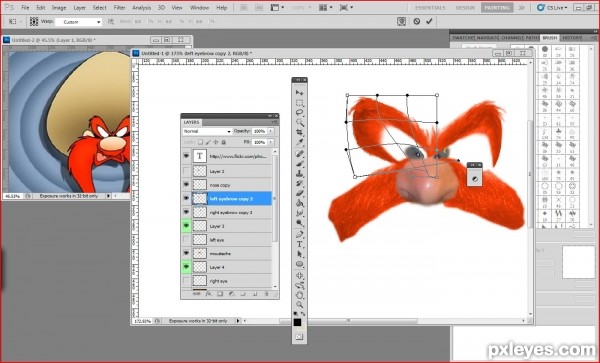Select the Path Selection tool

click(299, 254)
